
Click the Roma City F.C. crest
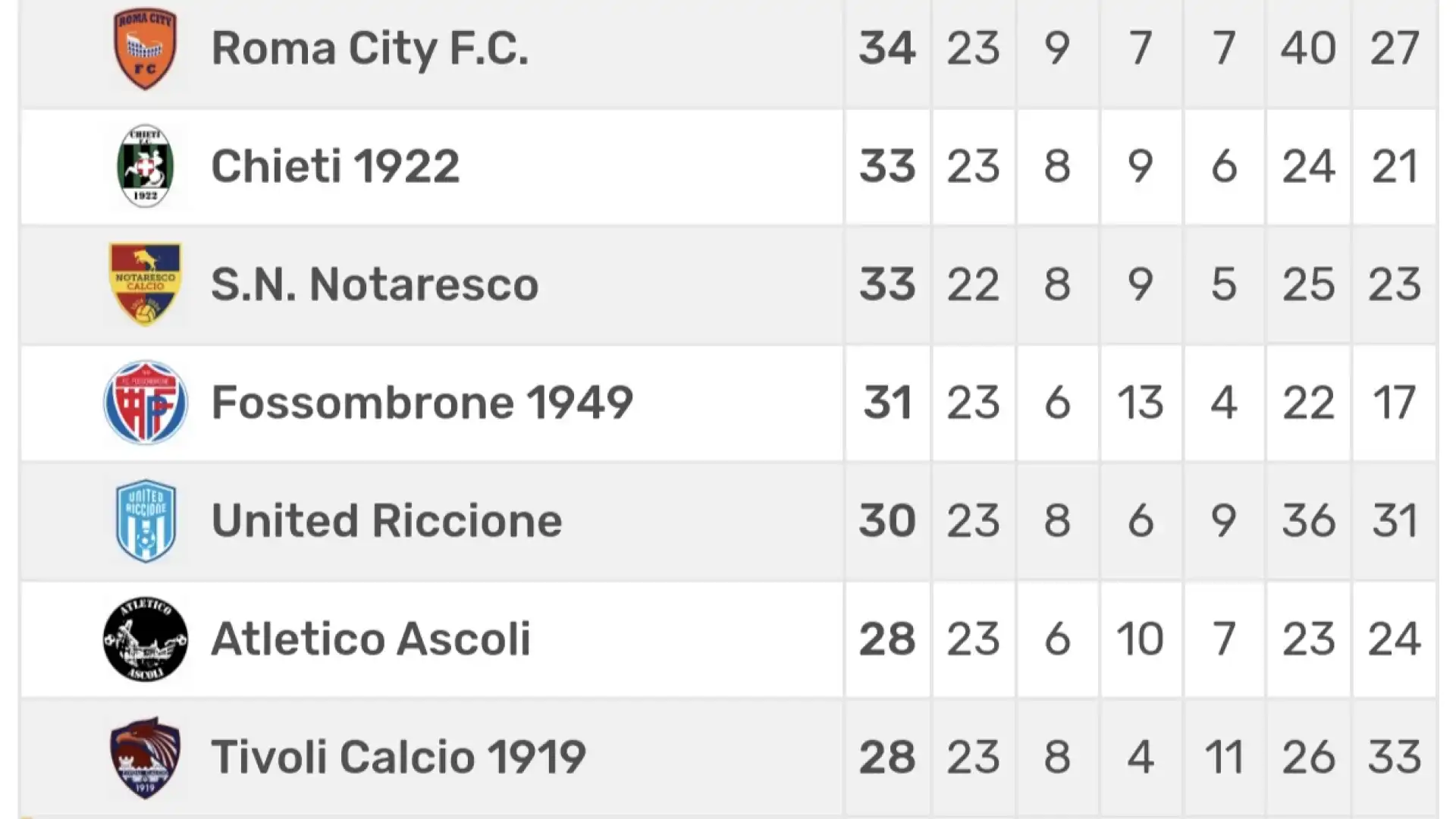click(x=145, y=49)
